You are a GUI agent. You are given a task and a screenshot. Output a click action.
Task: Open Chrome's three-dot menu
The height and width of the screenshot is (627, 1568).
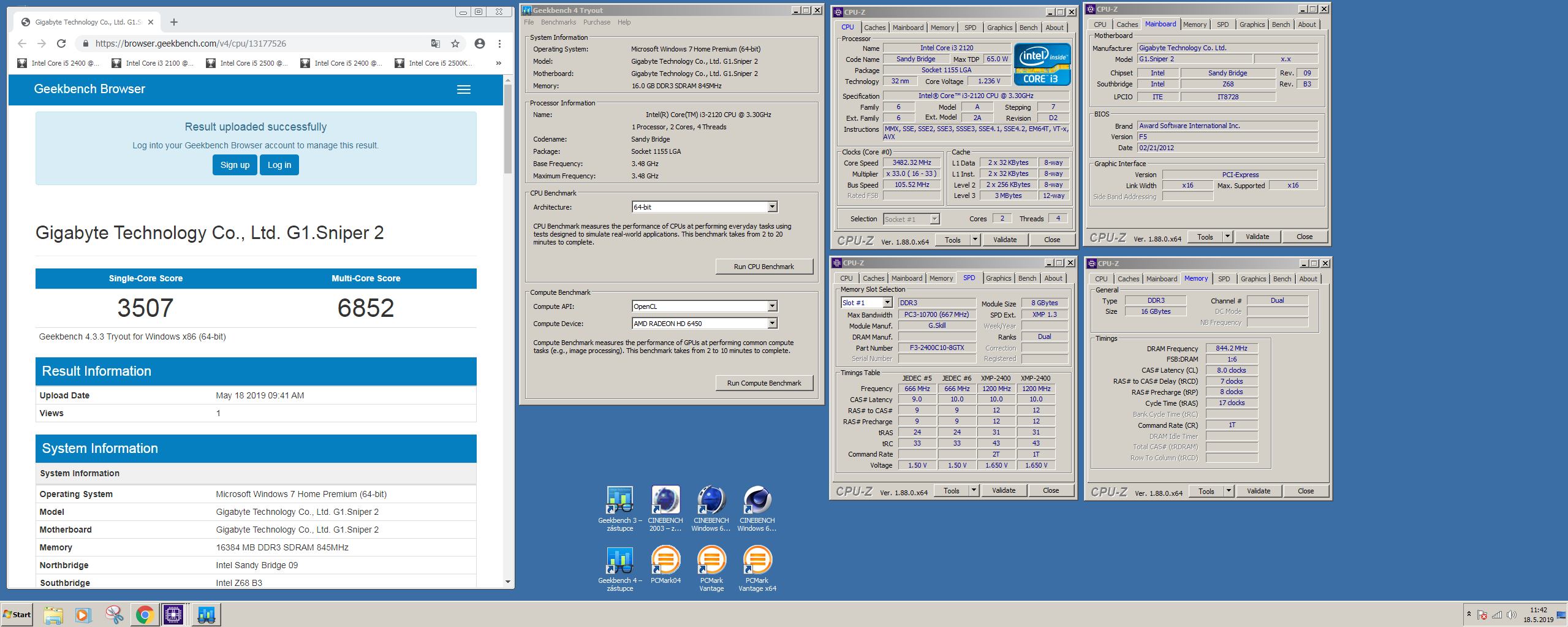click(x=500, y=44)
